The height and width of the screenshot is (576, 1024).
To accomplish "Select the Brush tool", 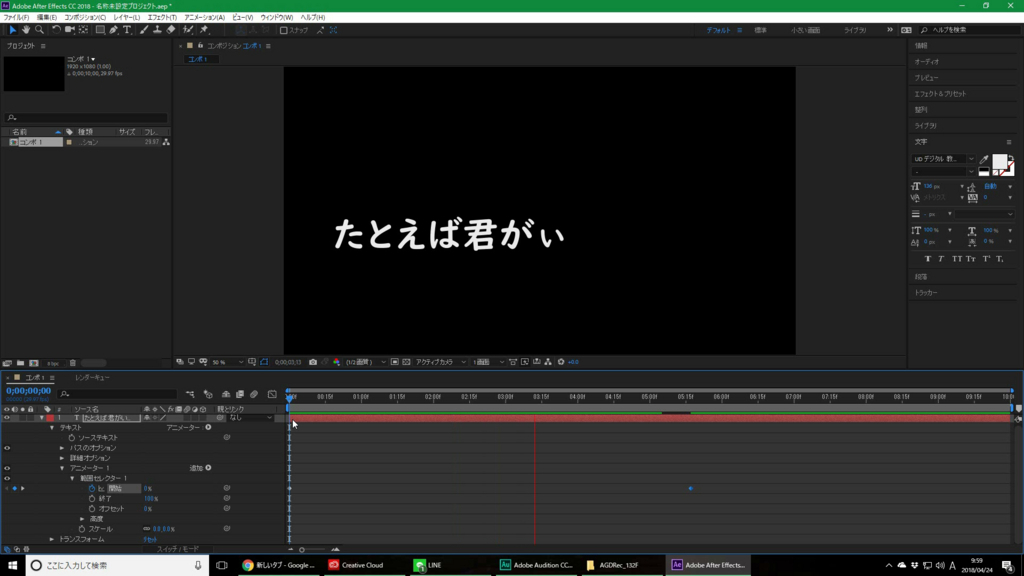I will (144, 30).
